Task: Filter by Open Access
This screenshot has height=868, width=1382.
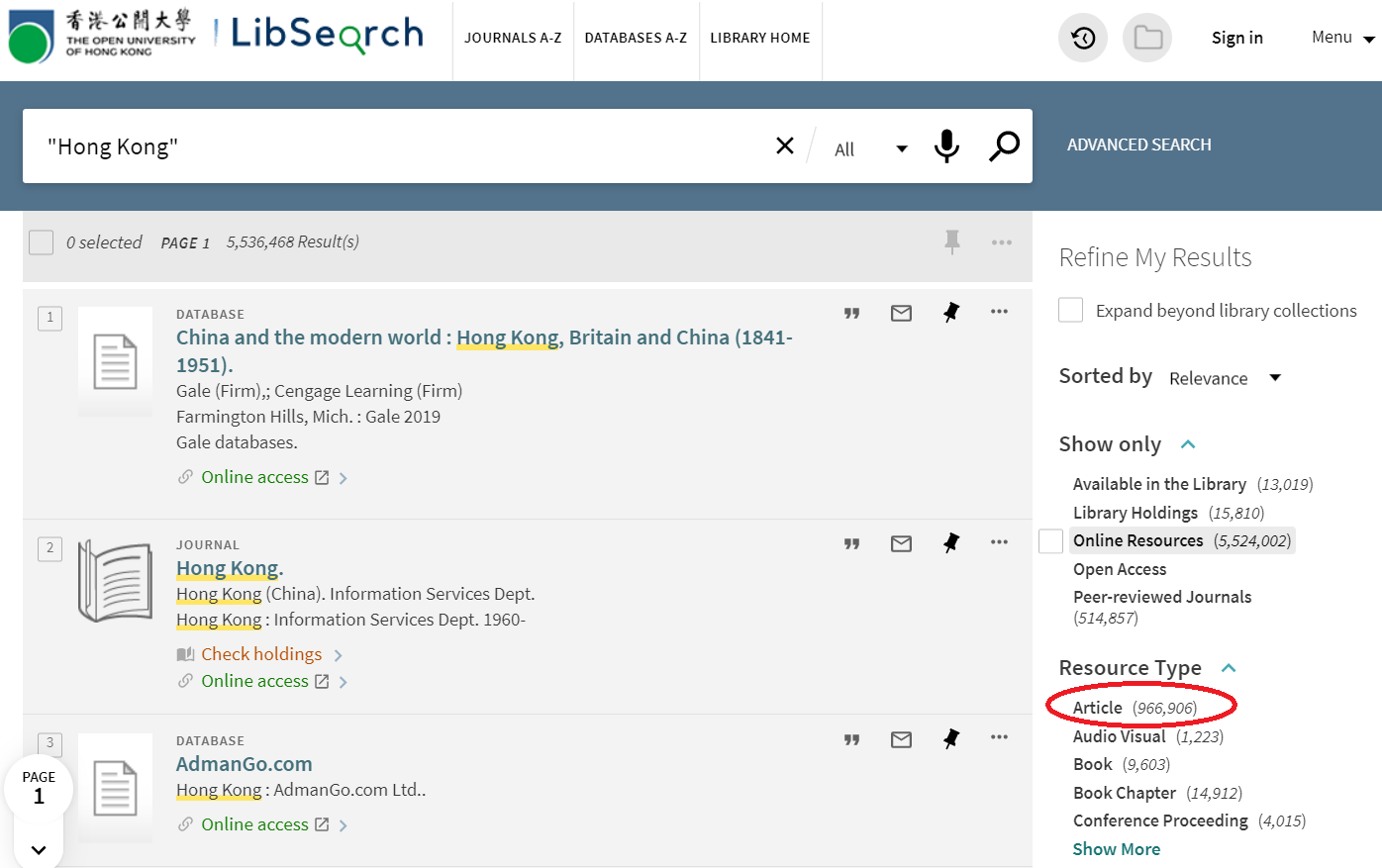Action: (1120, 569)
